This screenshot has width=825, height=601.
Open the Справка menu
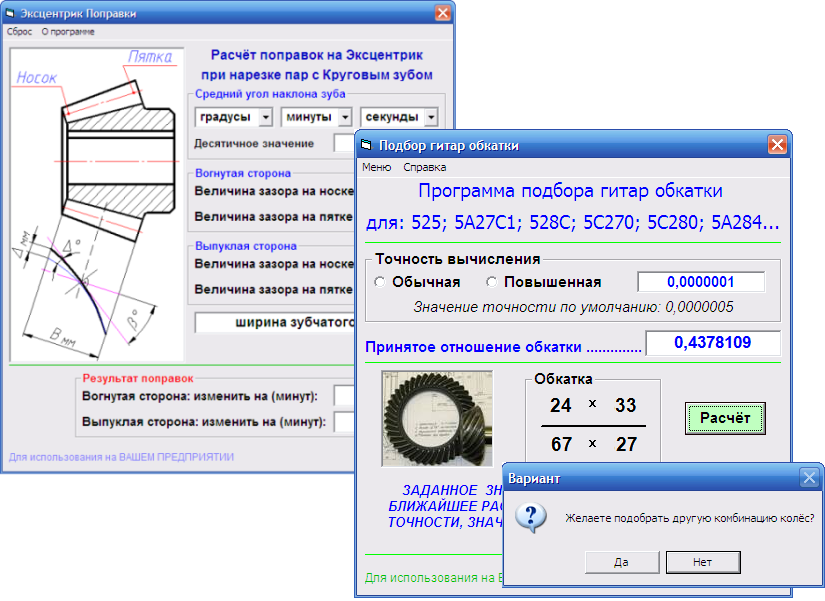(x=424, y=167)
